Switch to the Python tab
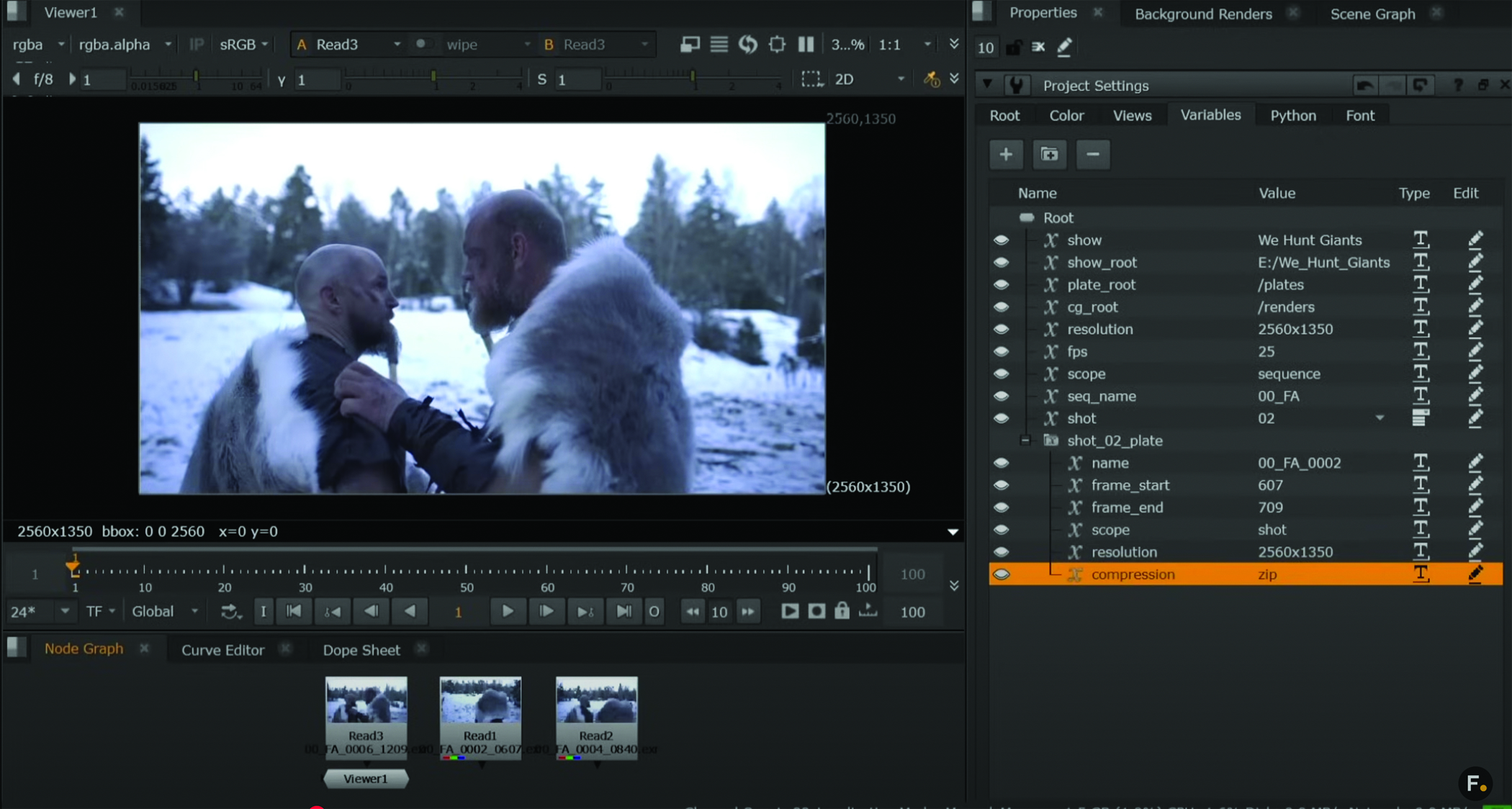Viewport: 1512px width, 809px height. [1293, 115]
